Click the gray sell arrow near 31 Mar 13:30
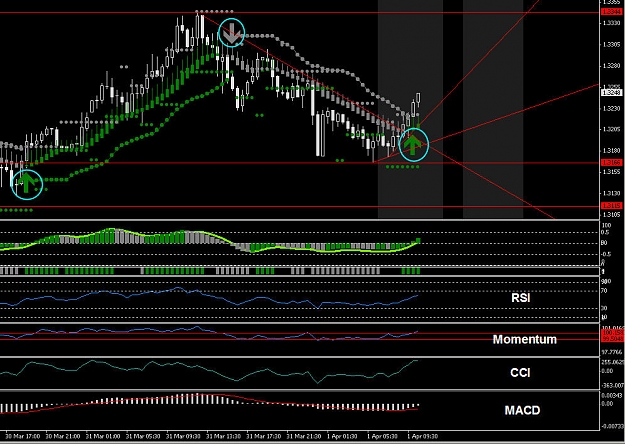Screen dimensions: 625x444 pyautogui.click(x=231, y=34)
